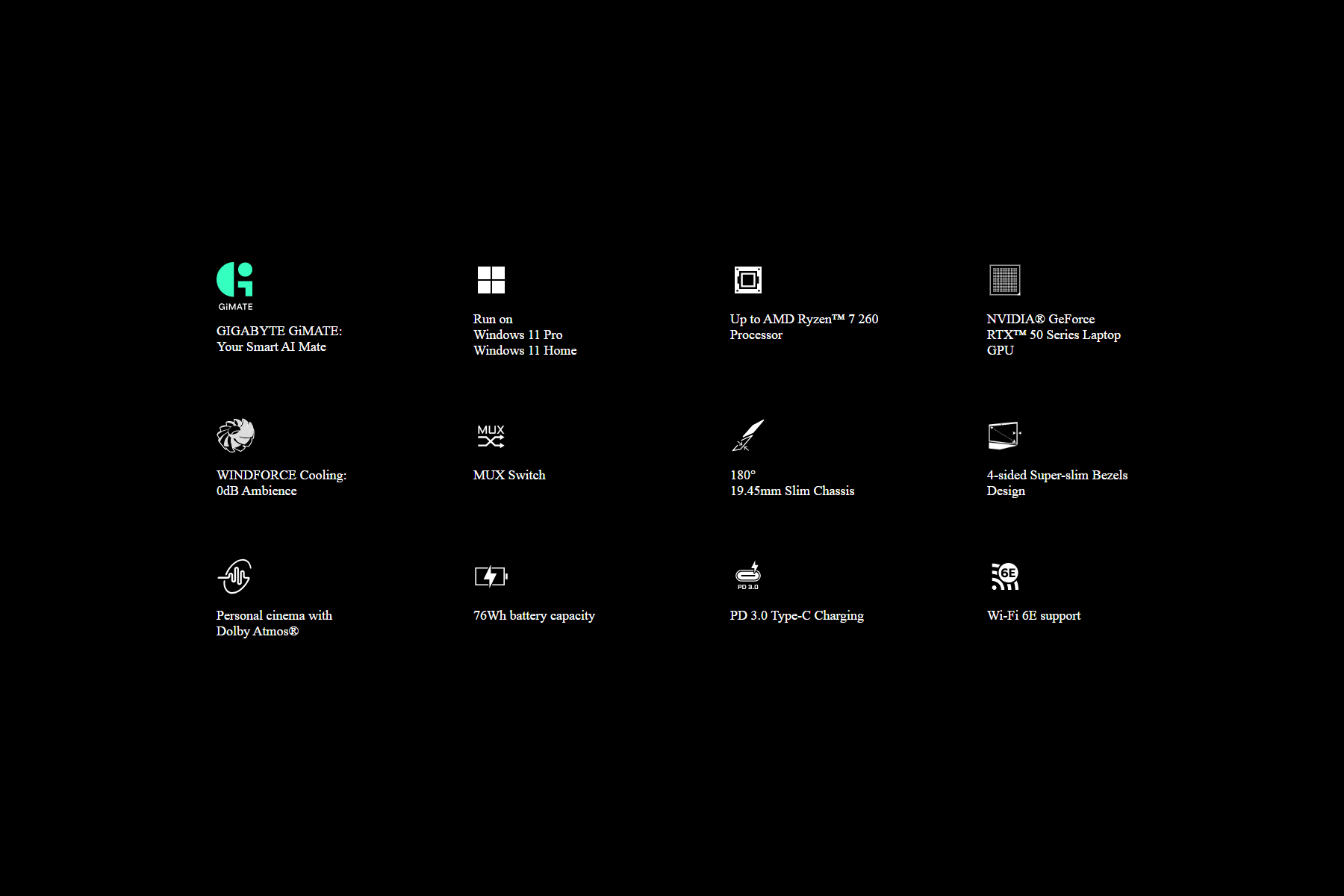Click the MUX switch icon
Screen dimensions: 1344x896
click(x=491, y=436)
